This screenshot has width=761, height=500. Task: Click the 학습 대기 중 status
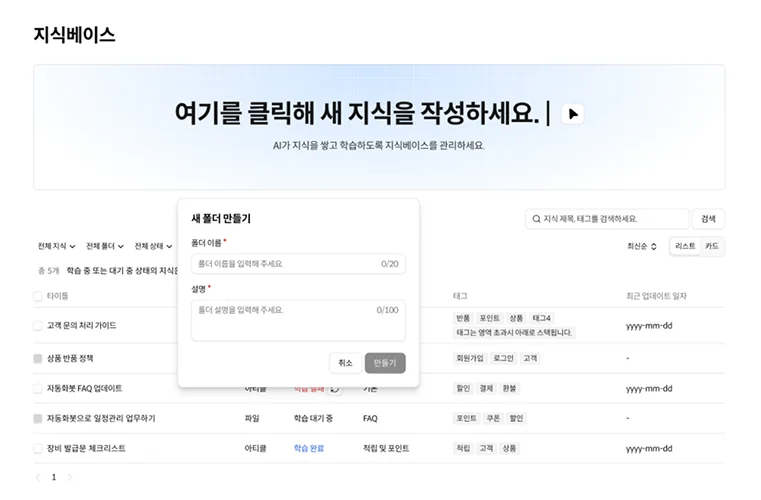click(313, 418)
